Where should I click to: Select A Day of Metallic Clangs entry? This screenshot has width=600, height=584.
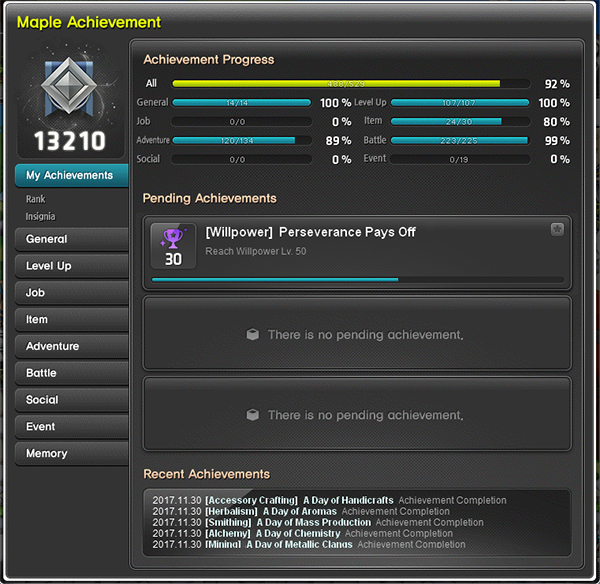[309, 544]
